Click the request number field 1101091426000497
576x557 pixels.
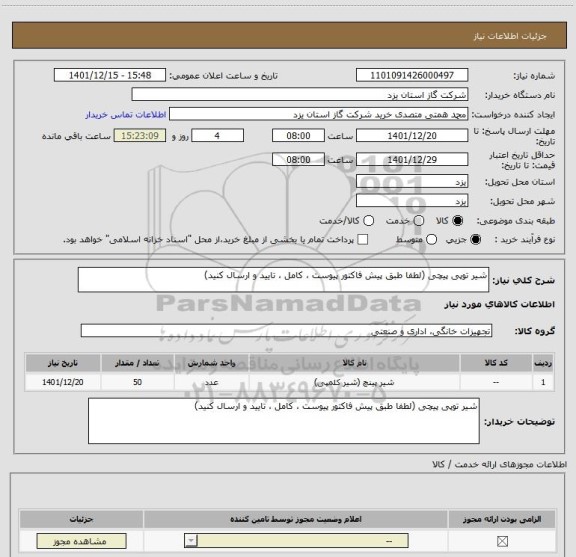(412, 75)
